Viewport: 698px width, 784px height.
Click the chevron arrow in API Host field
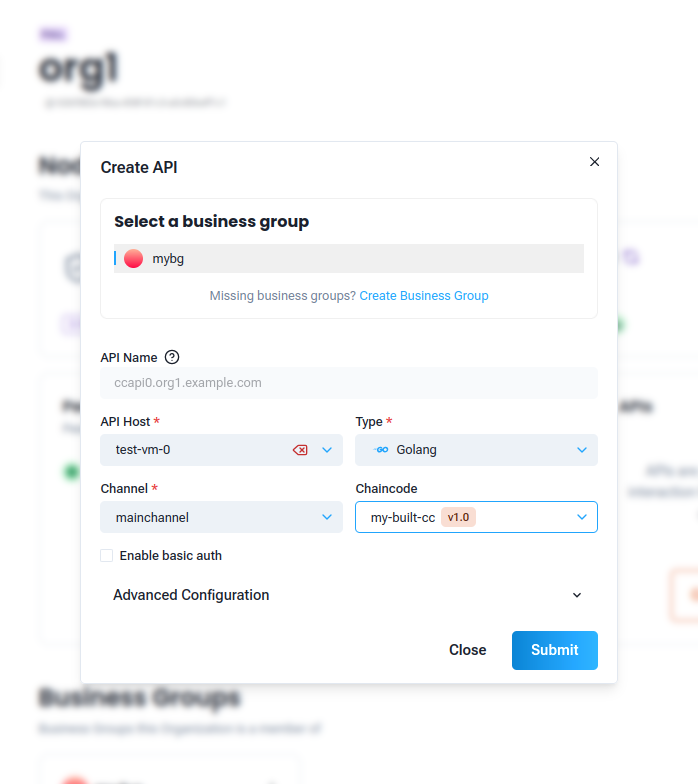pos(327,450)
